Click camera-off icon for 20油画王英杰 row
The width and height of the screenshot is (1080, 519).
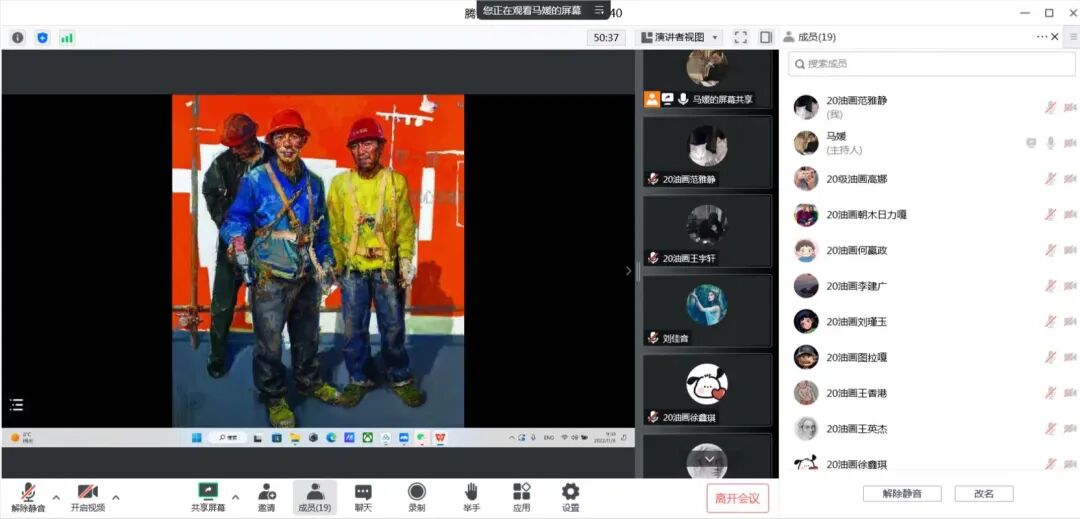pyautogui.click(x=1070, y=429)
